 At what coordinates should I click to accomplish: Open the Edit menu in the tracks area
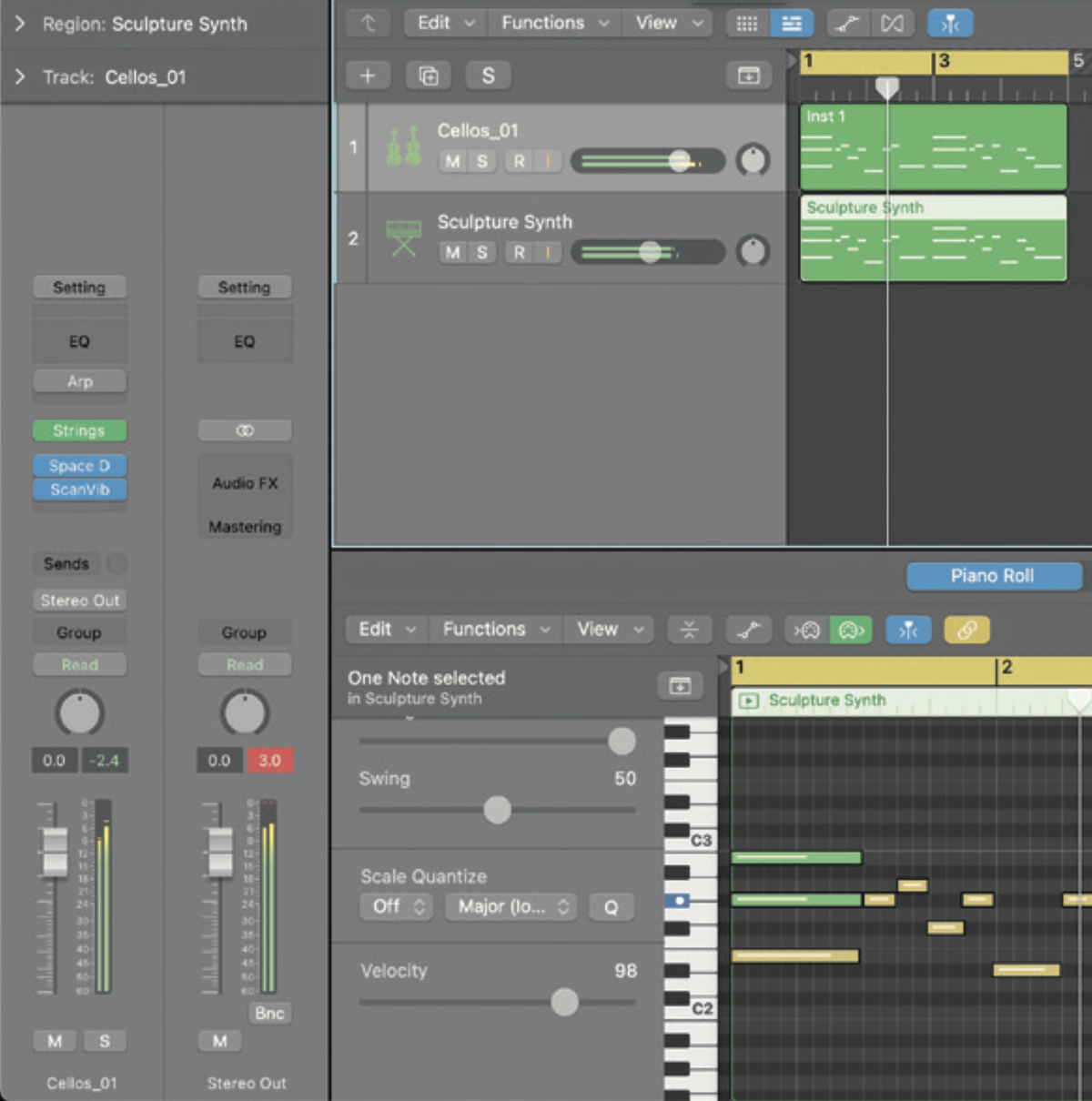pos(444,23)
